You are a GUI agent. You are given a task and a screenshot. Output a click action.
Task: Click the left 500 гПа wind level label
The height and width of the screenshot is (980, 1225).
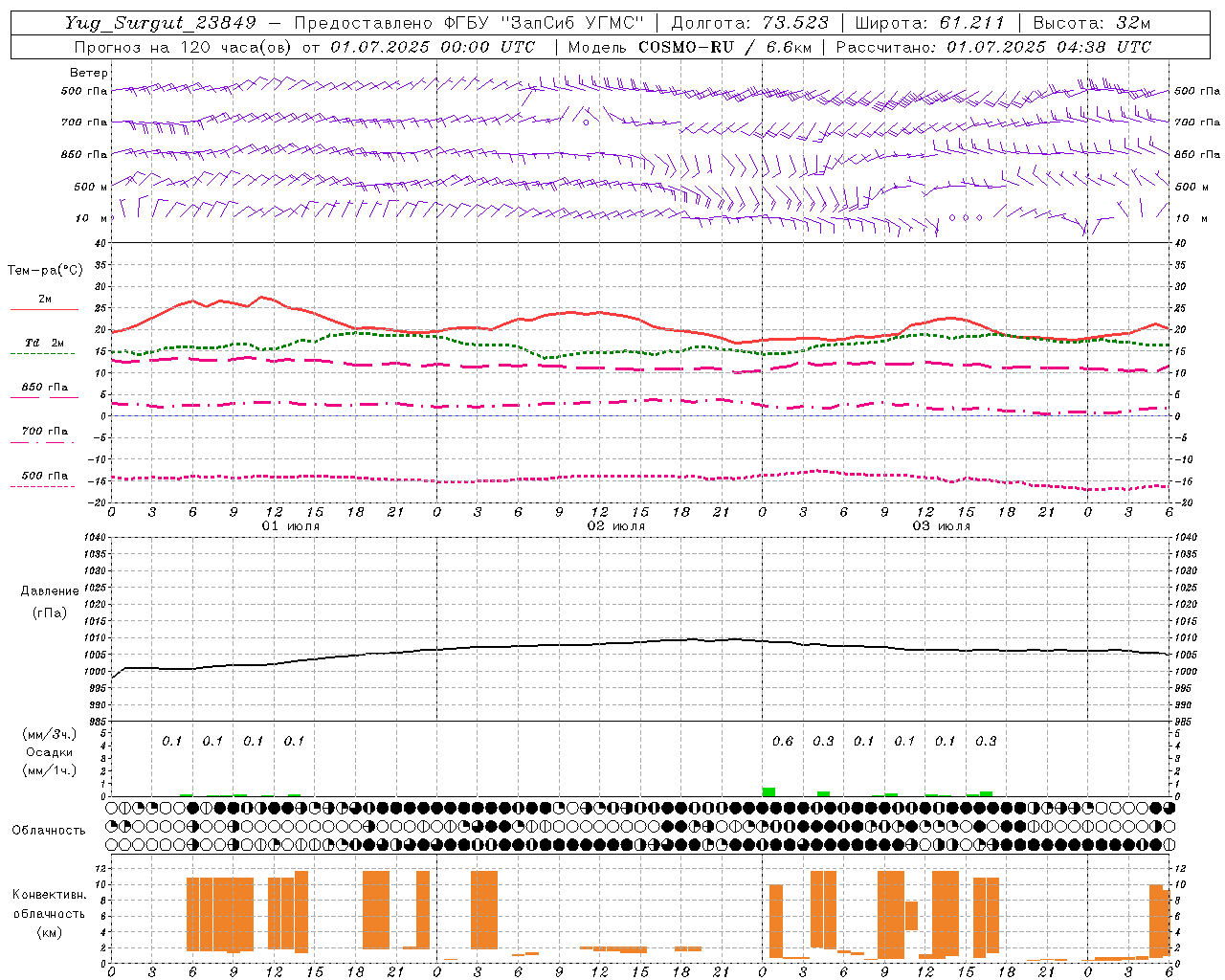84,91
